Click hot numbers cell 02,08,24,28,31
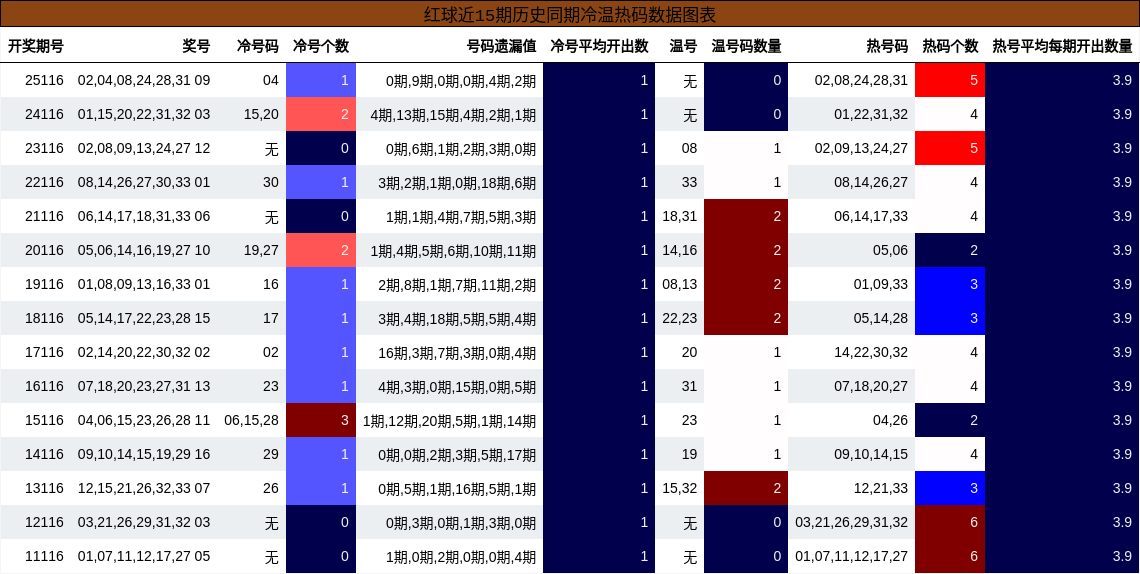The height and width of the screenshot is (574, 1140). pos(862,81)
